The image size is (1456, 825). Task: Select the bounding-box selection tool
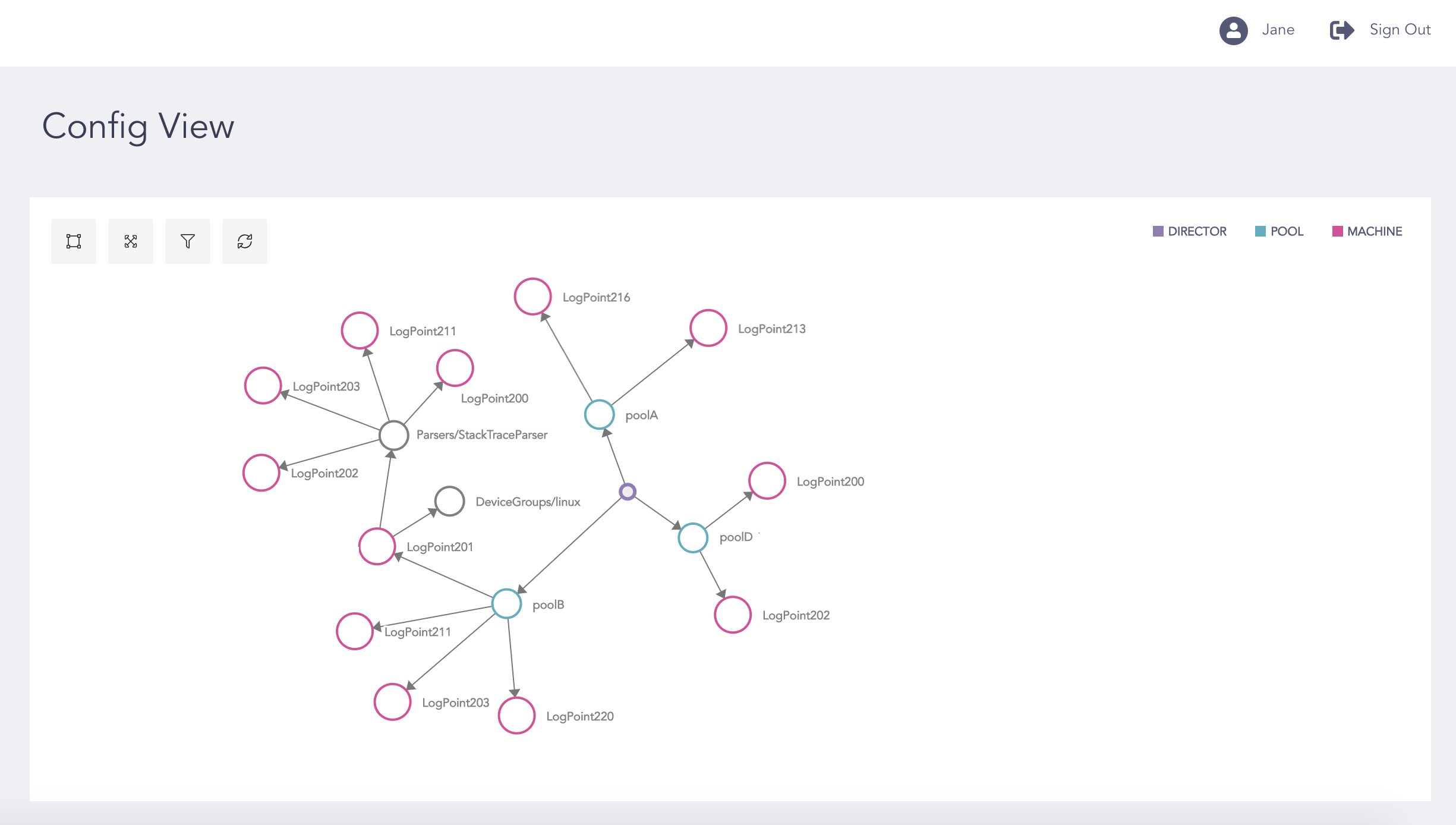click(74, 241)
